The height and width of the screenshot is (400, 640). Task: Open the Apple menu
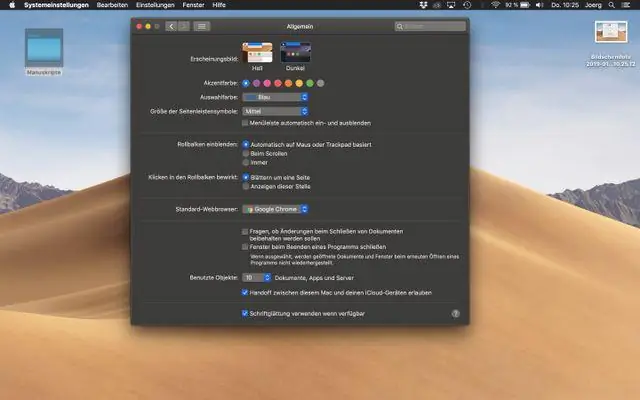pos(12,5)
